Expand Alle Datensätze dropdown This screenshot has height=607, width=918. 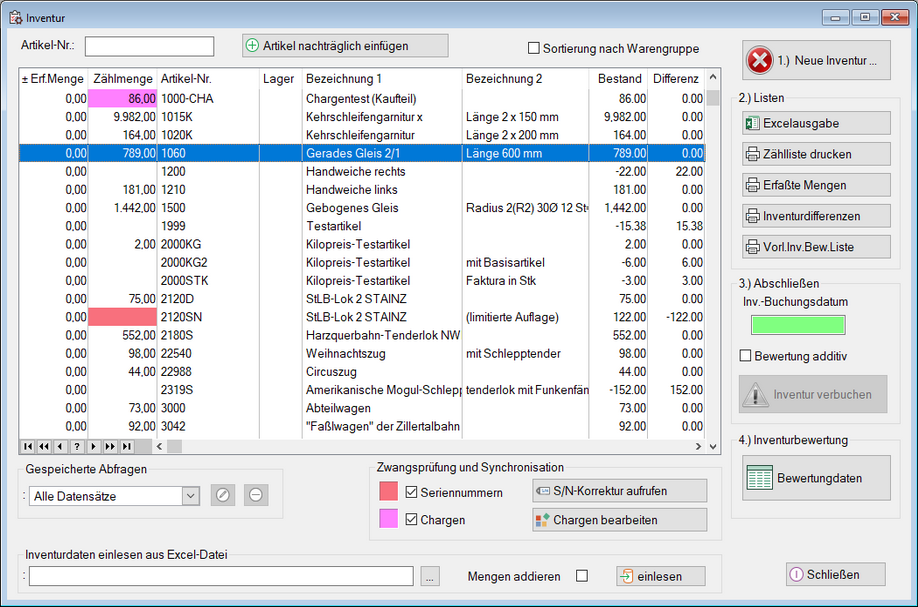coord(190,496)
